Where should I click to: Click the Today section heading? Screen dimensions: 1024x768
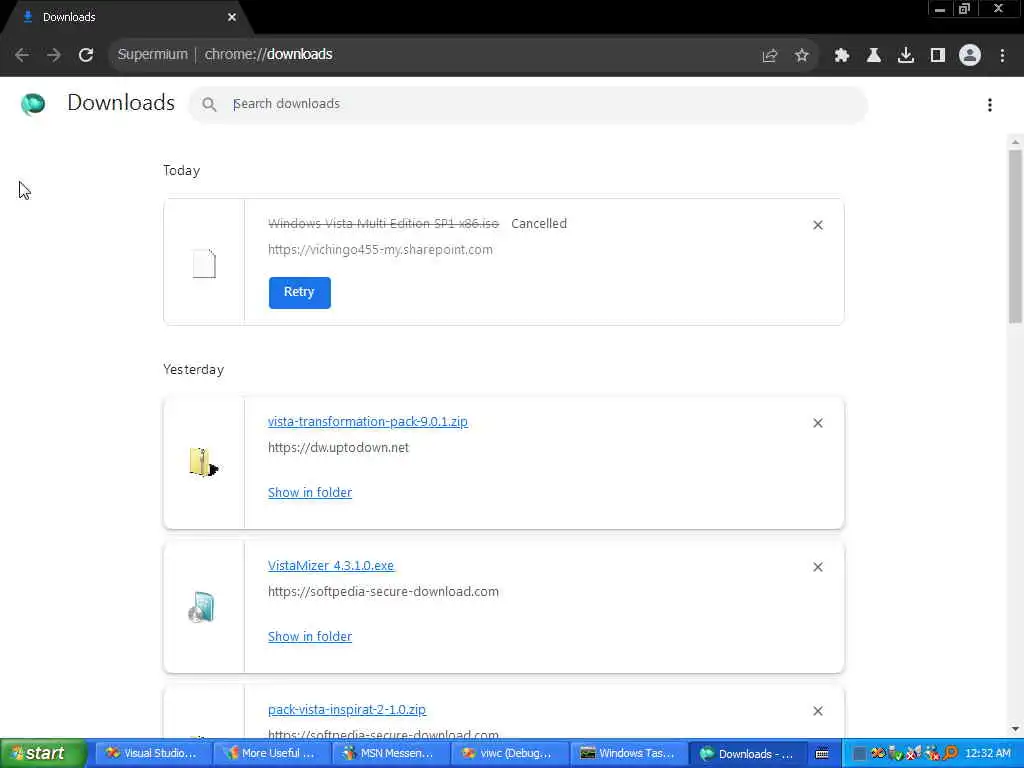coord(182,171)
